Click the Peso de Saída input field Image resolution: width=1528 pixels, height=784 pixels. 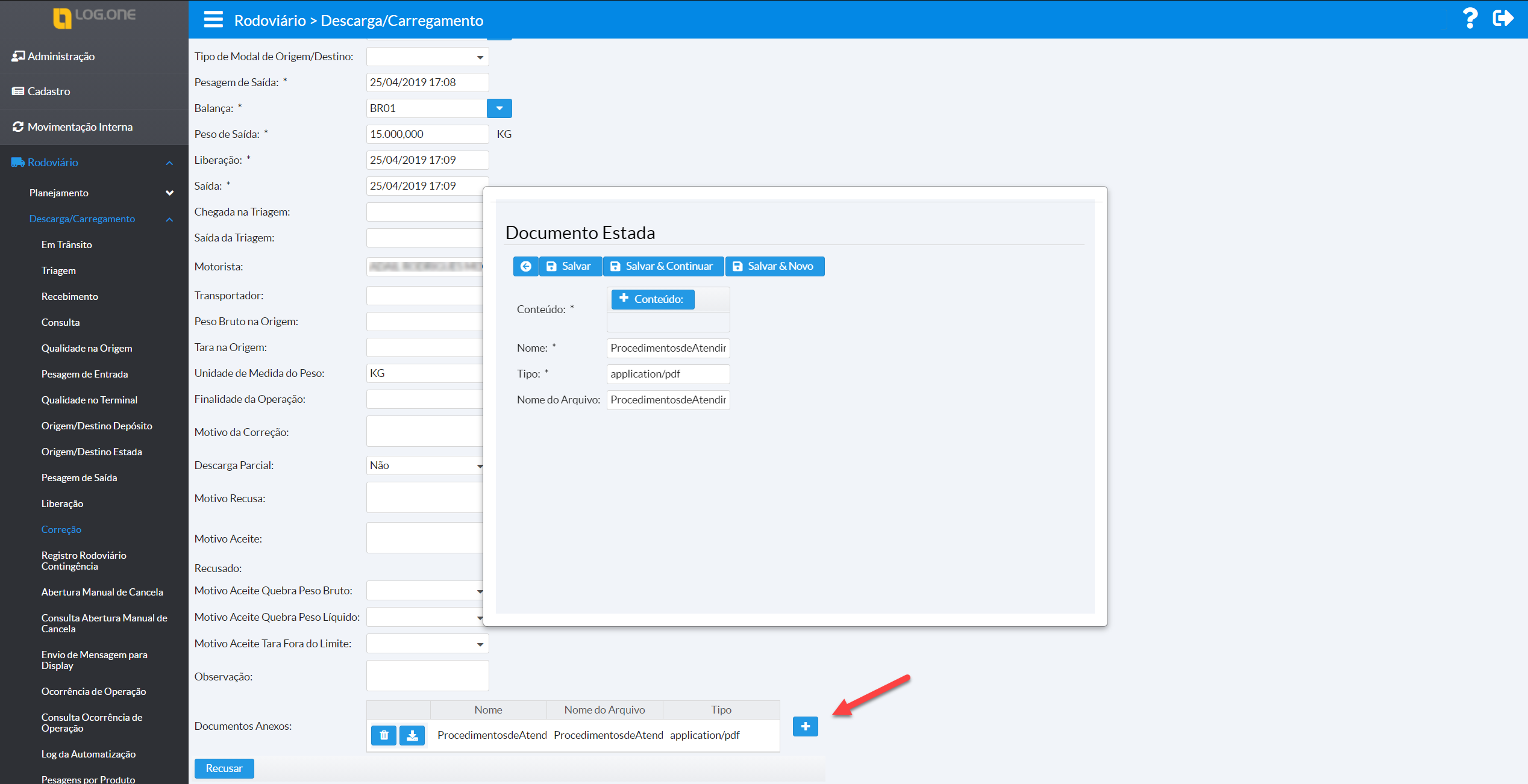(427, 134)
